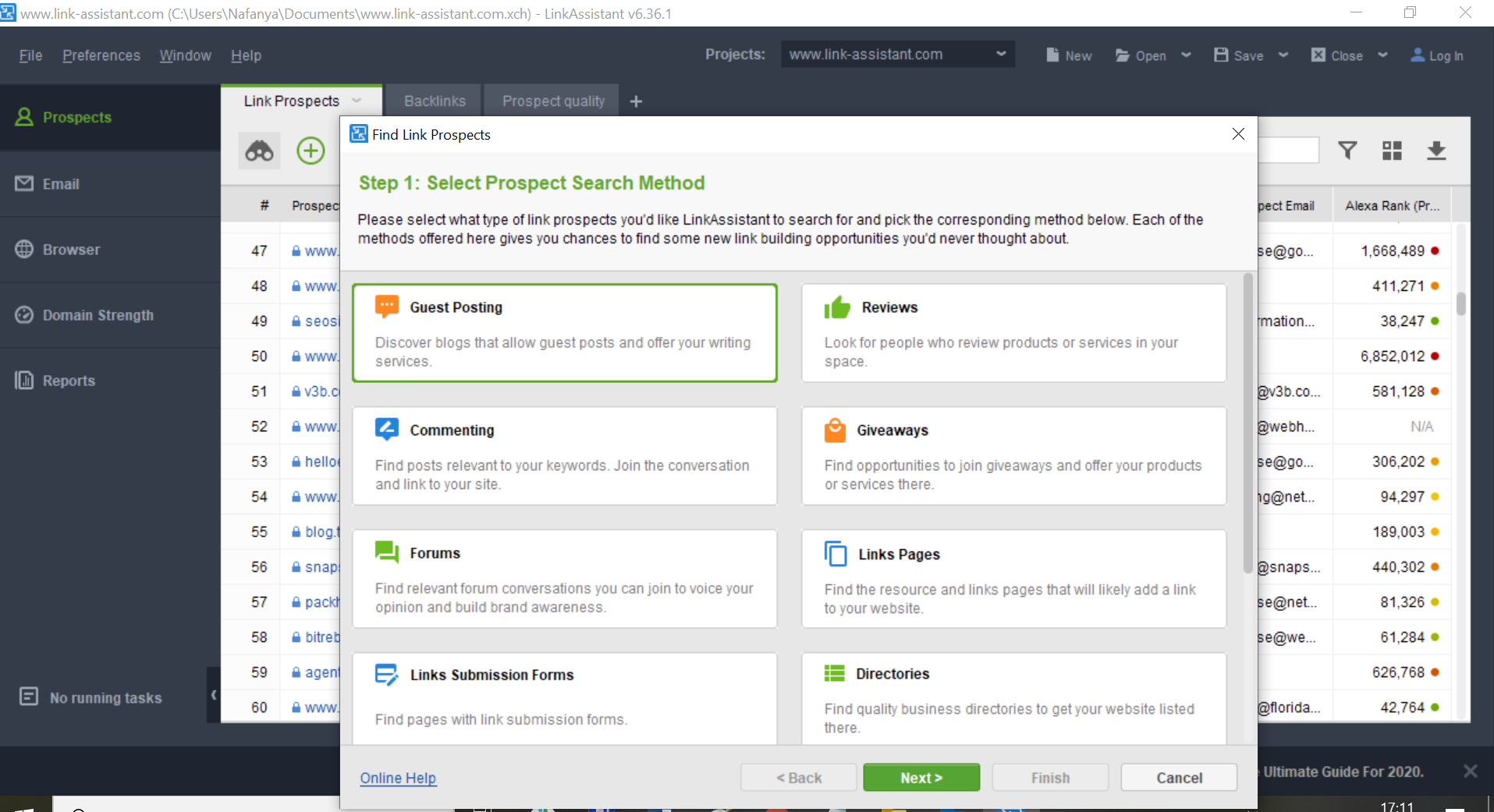Dismiss the Ultimate Guide banner
1494x812 pixels.
pyautogui.click(x=1470, y=771)
